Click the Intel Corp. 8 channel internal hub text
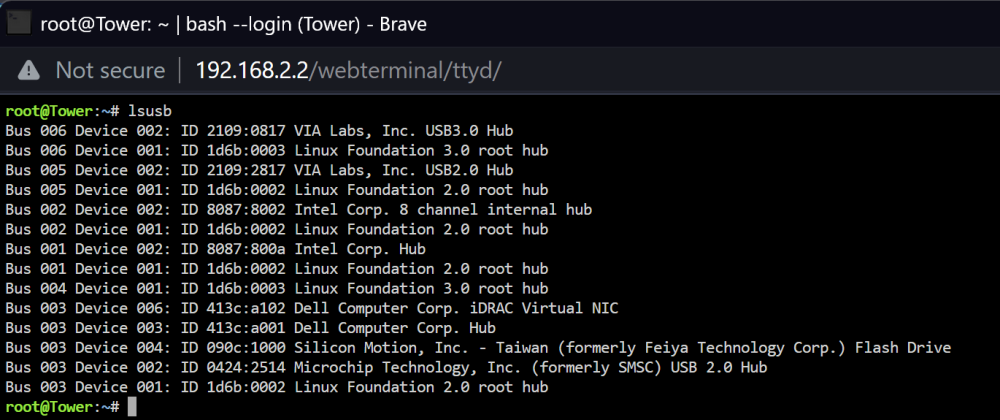 (x=443, y=210)
